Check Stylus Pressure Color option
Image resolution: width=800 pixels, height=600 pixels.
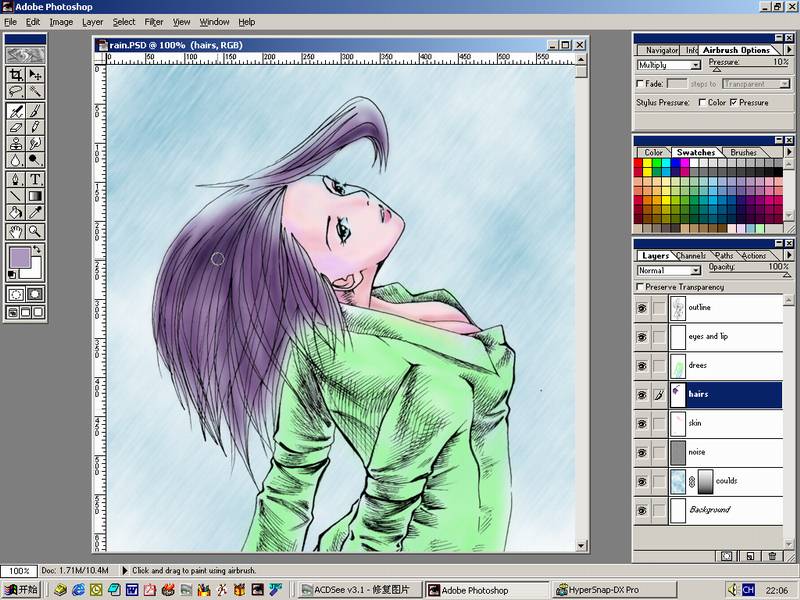point(703,103)
